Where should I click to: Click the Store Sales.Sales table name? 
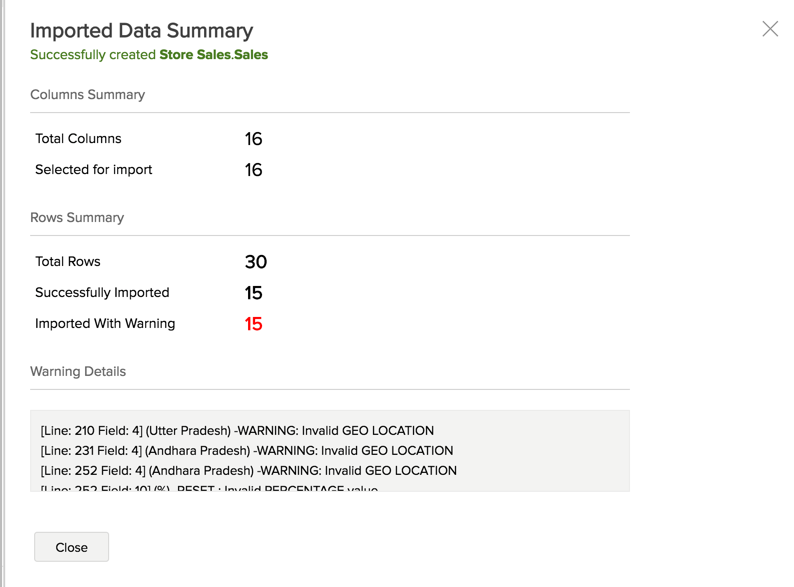tap(213, 55)
